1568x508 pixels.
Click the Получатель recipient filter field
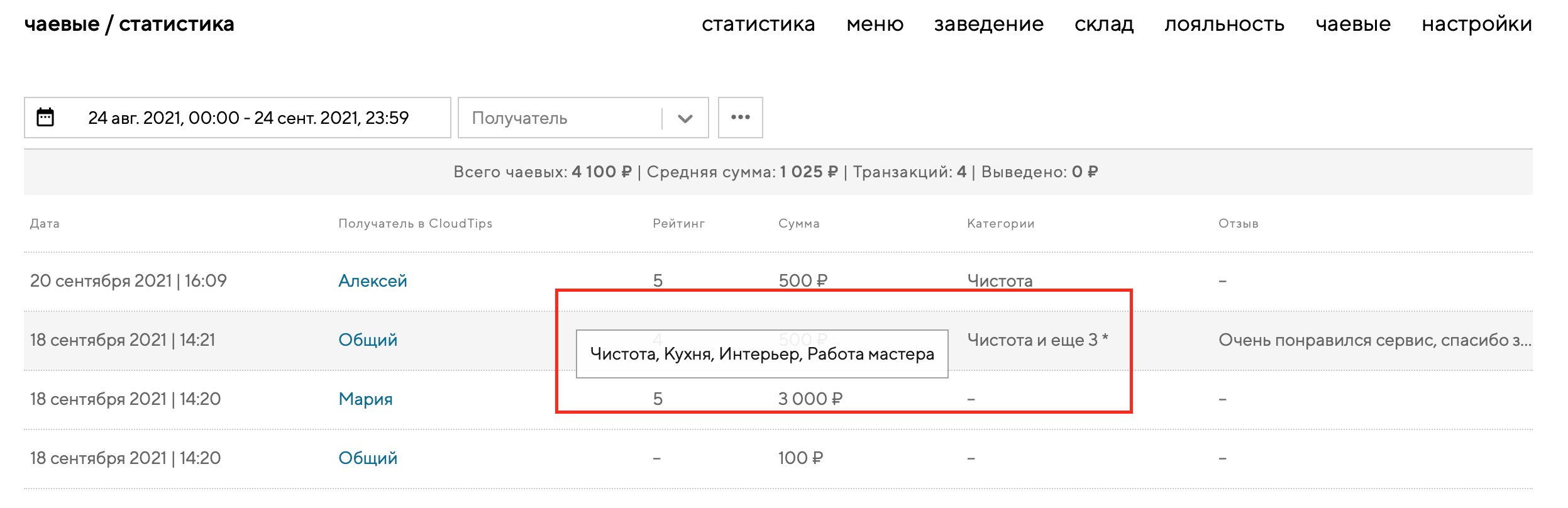pos(560,118)
